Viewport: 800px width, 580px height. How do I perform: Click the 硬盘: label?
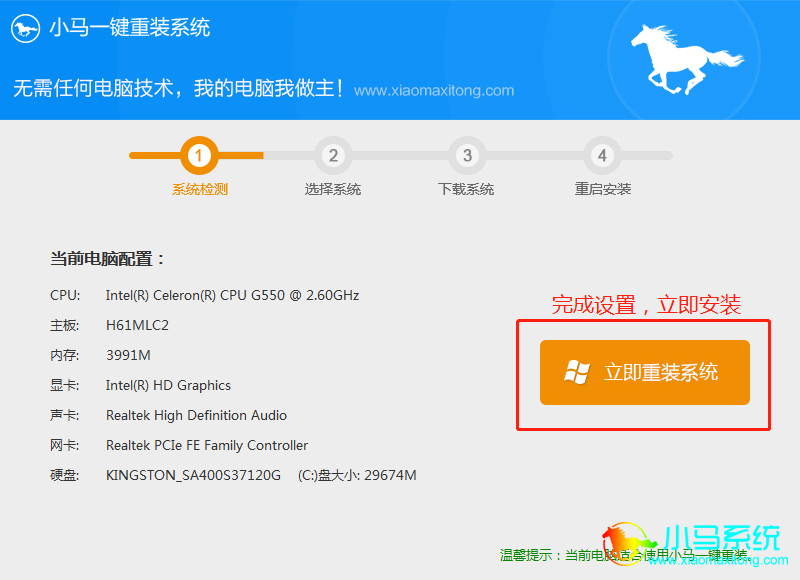(65, 475)
